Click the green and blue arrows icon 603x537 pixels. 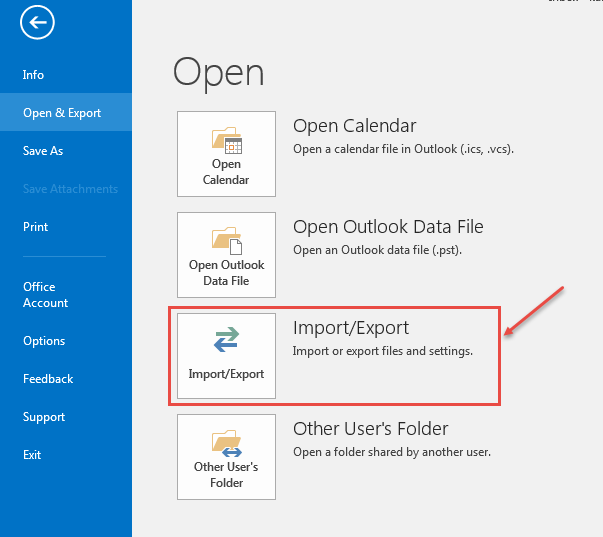[227, 339]
